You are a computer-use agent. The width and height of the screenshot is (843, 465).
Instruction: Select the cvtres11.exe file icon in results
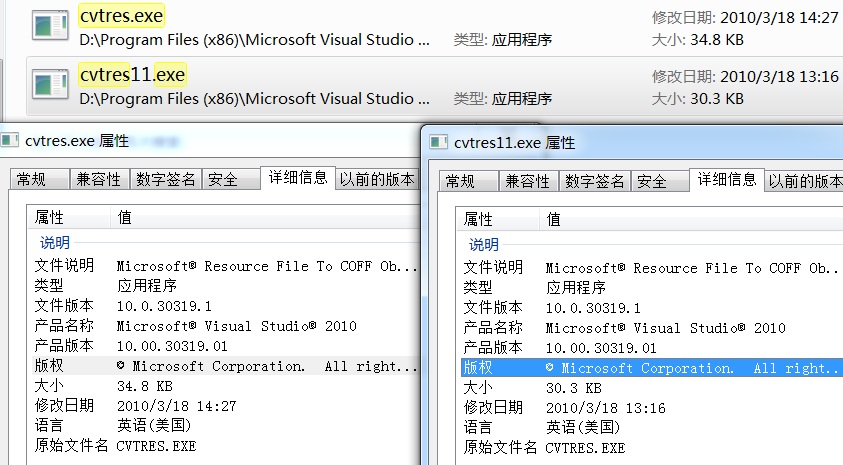(51, 84)
